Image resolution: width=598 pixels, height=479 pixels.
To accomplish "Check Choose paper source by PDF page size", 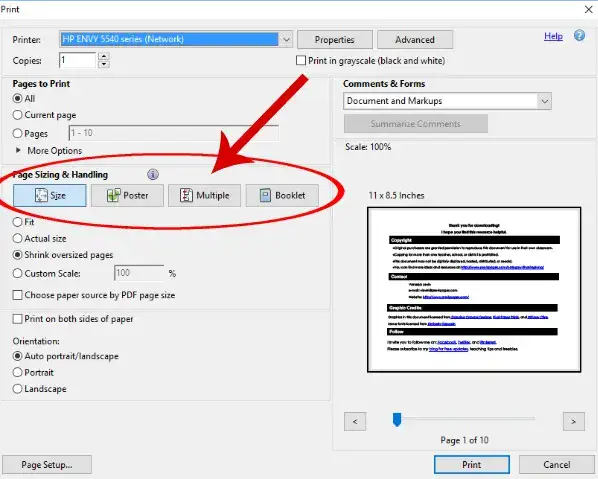I will (x=18, y=295).
